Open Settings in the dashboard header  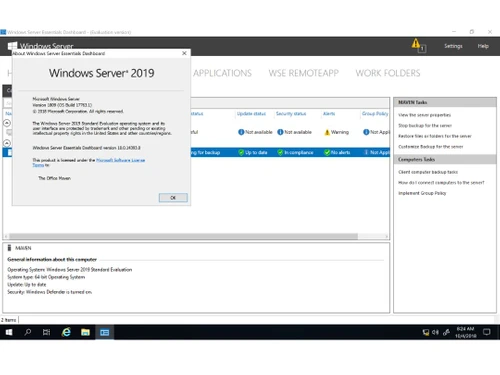453,46
